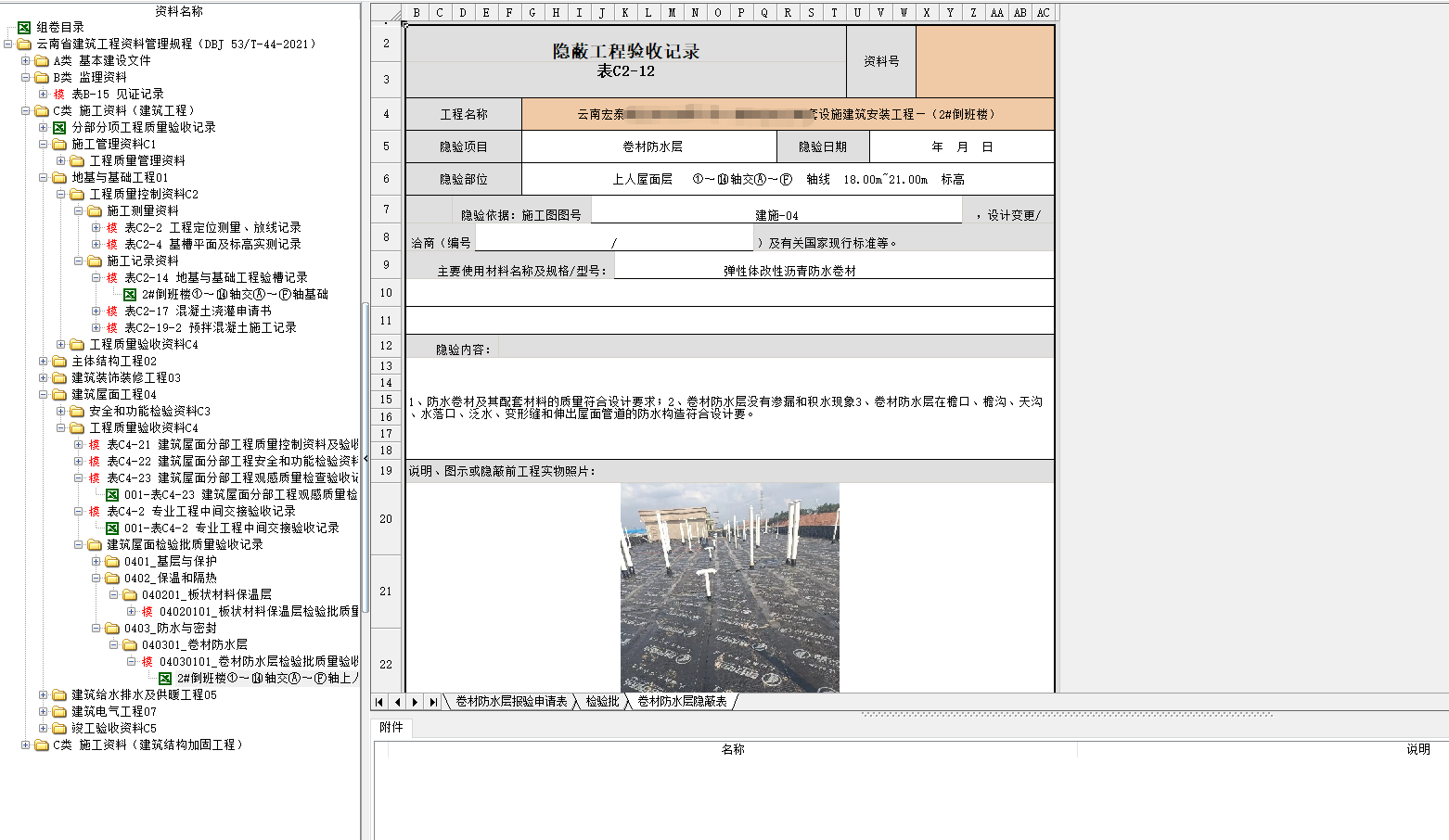Click the red 模 icon of 表C2-2 工程定位测量

click(x=112, y=228)
